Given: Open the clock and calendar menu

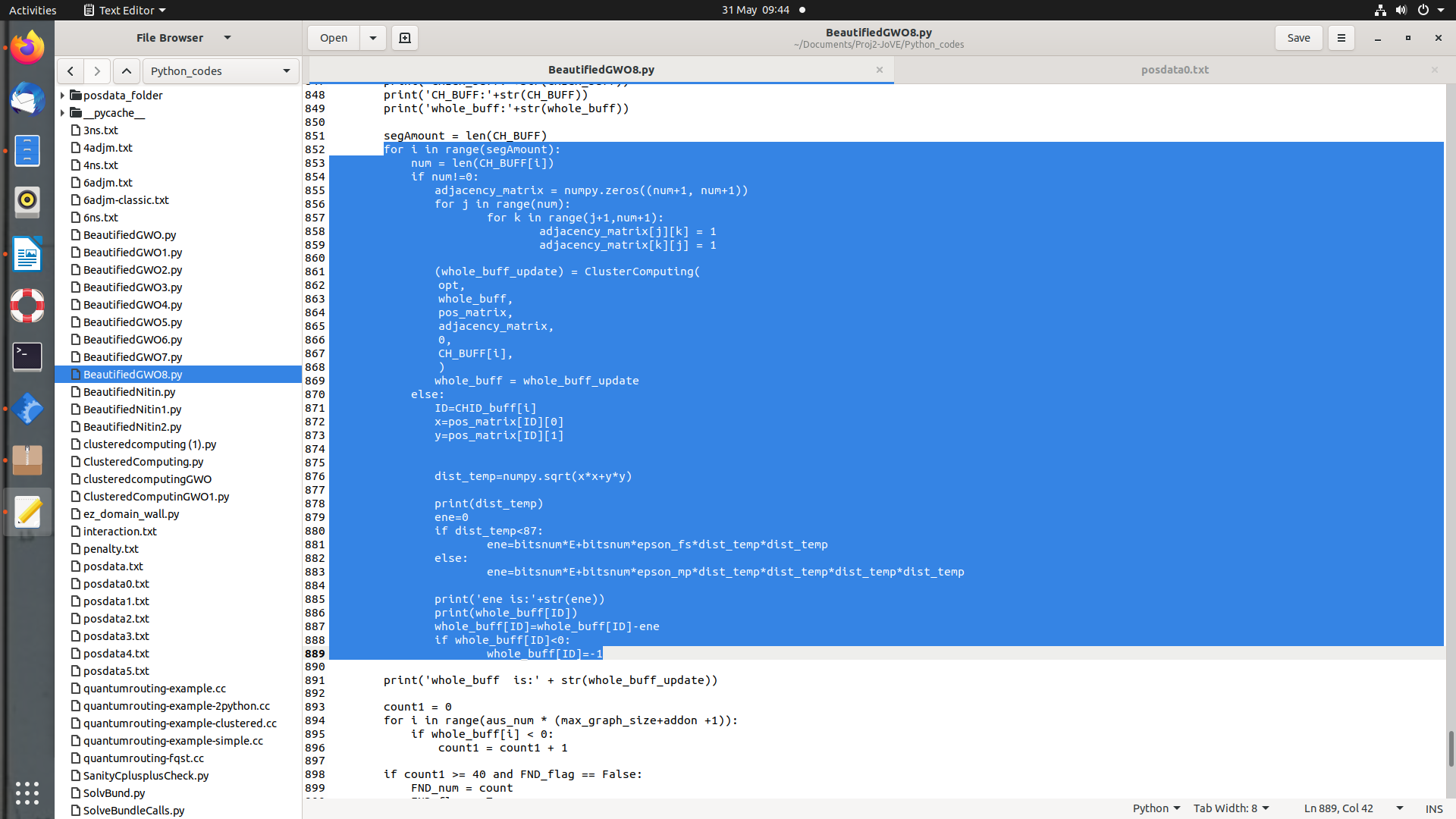Looking at the screenshot, I should 755,10.
